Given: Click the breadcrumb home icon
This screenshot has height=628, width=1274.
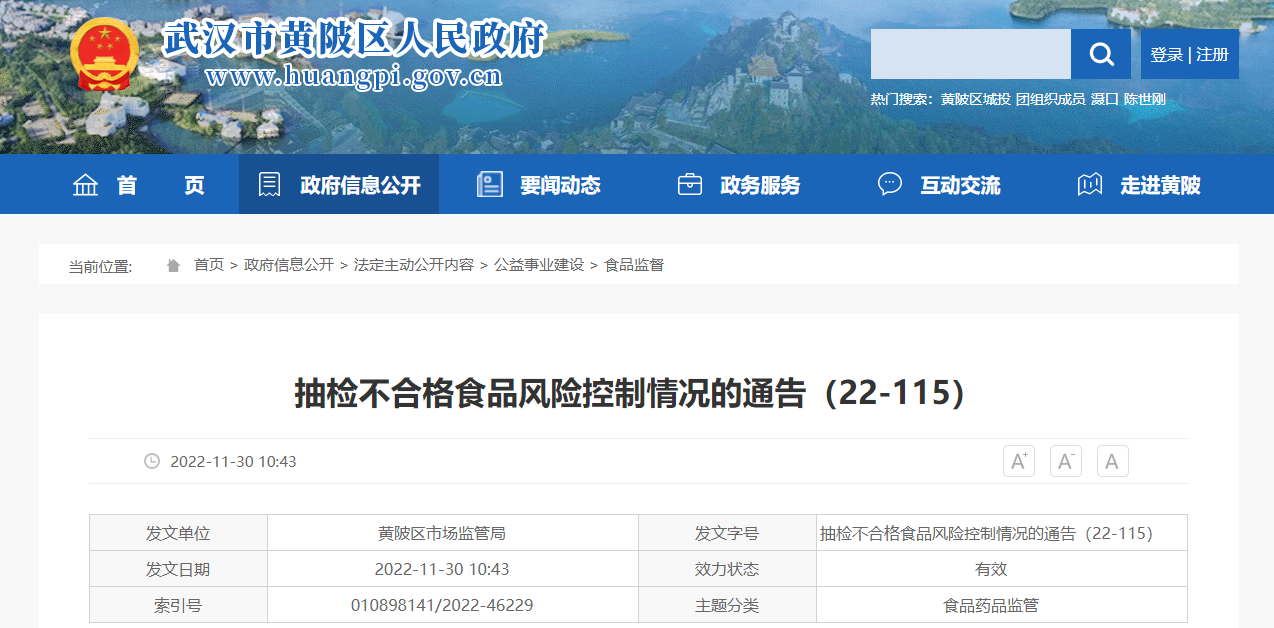Looking at the screenshot, I should 174,265.
